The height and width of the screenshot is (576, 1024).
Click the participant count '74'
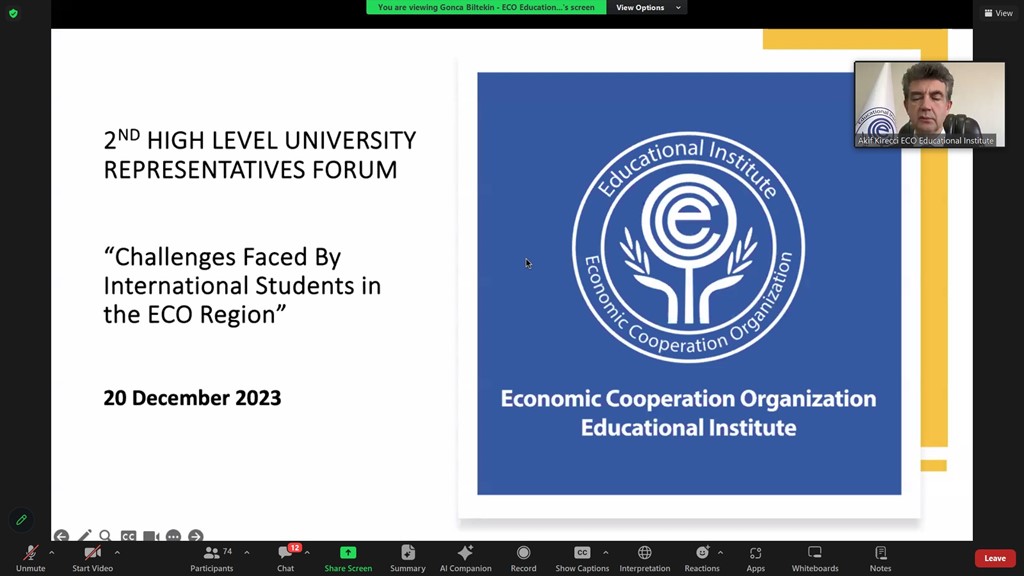point(227,551)
